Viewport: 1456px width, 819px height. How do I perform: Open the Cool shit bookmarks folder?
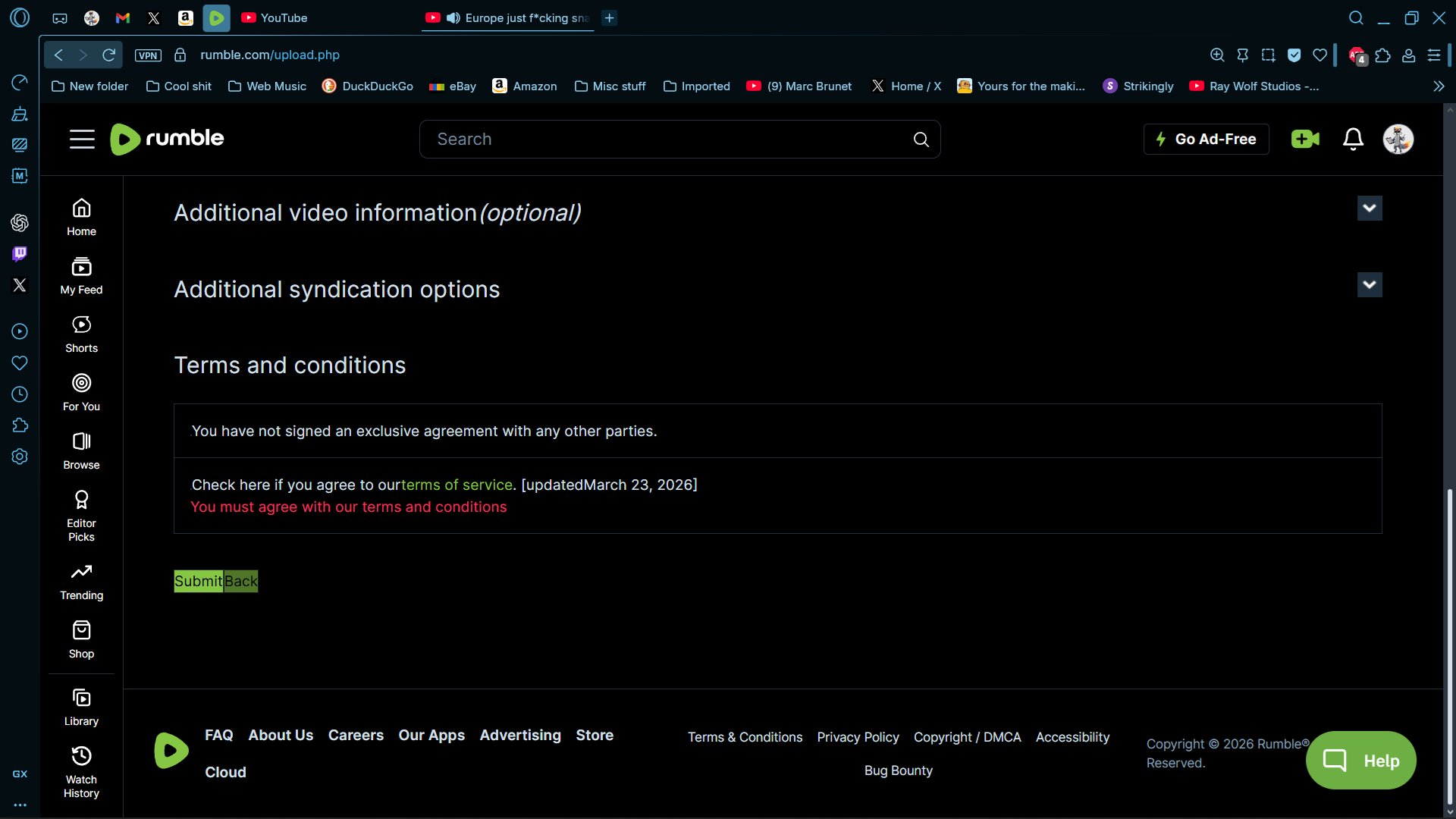(179, 86)
